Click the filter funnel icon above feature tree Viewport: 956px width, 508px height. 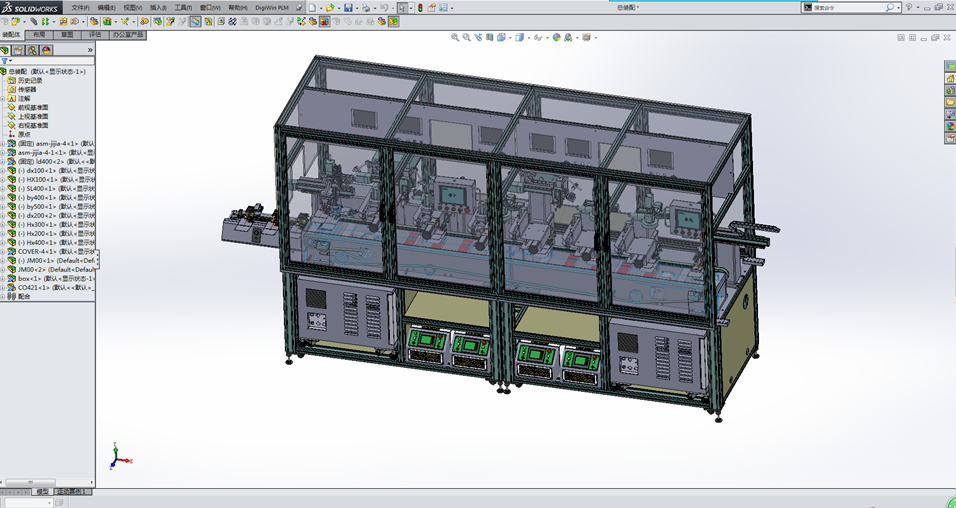coord(4,61)
